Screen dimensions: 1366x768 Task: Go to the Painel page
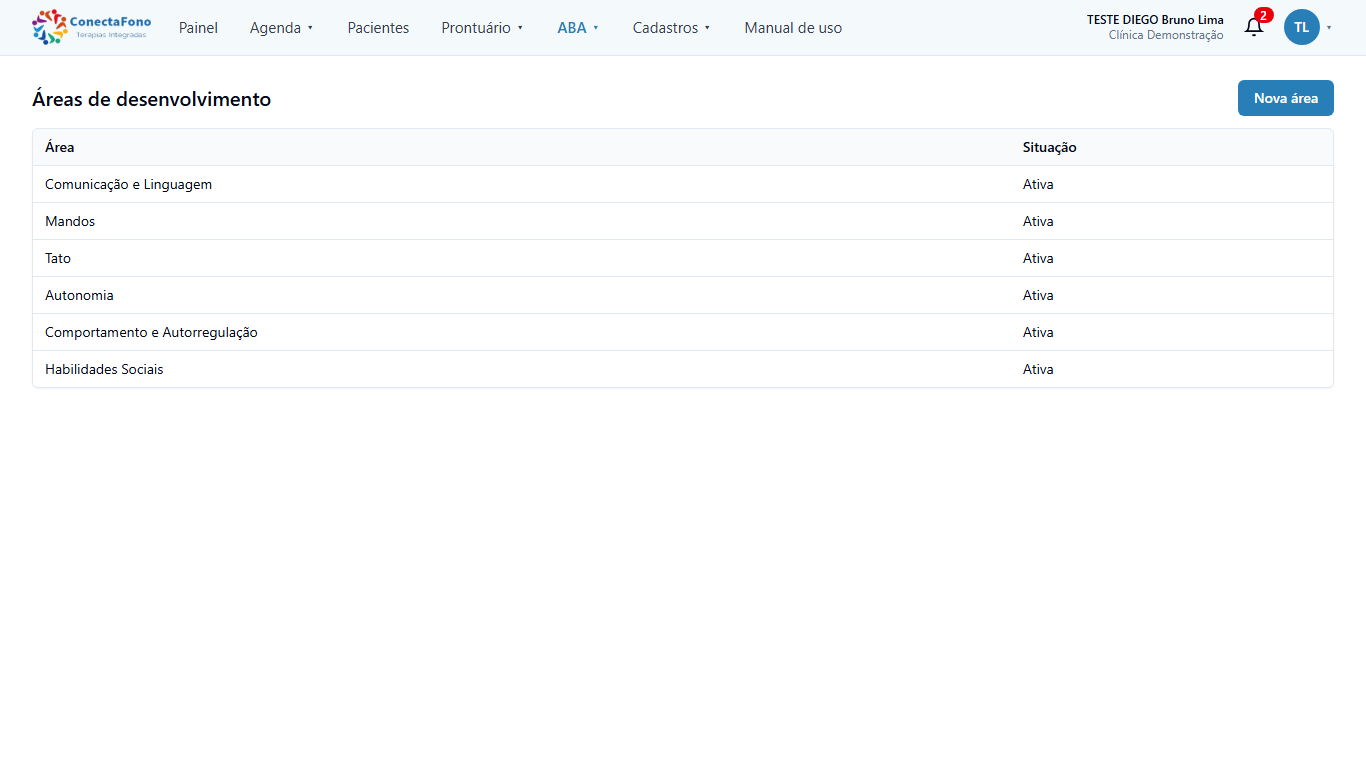(x=198, y=28)
